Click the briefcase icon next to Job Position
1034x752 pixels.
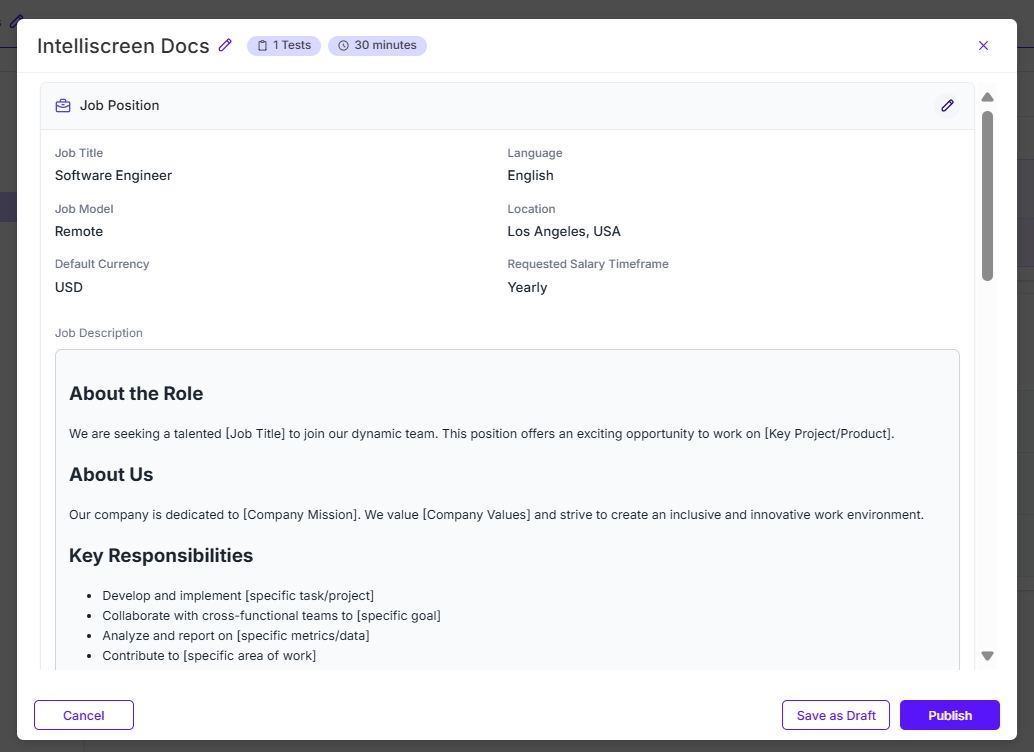tap(63, 106)
